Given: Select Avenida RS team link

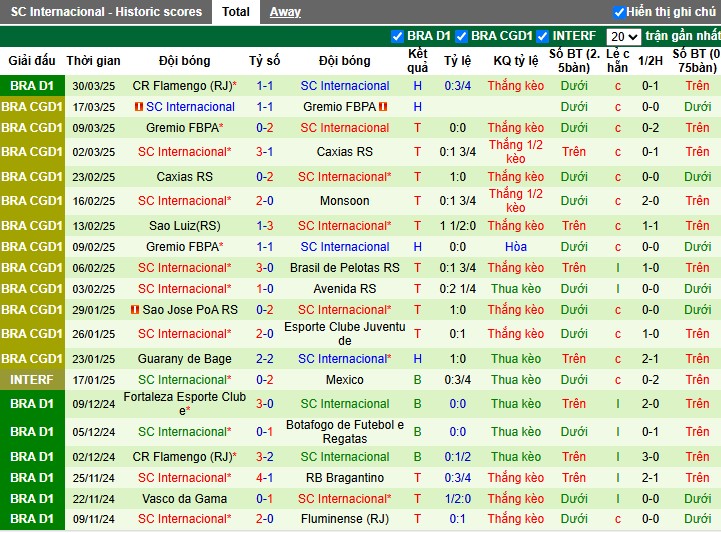Looking at the screenshot, I should (344, 289).
